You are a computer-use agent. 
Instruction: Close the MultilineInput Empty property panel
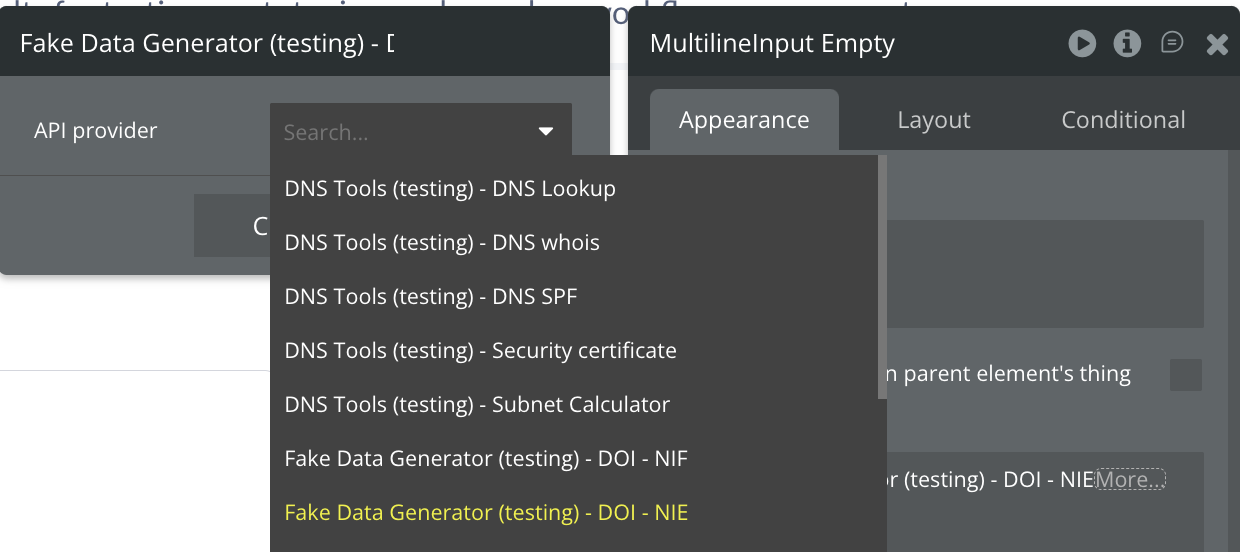1217,44
